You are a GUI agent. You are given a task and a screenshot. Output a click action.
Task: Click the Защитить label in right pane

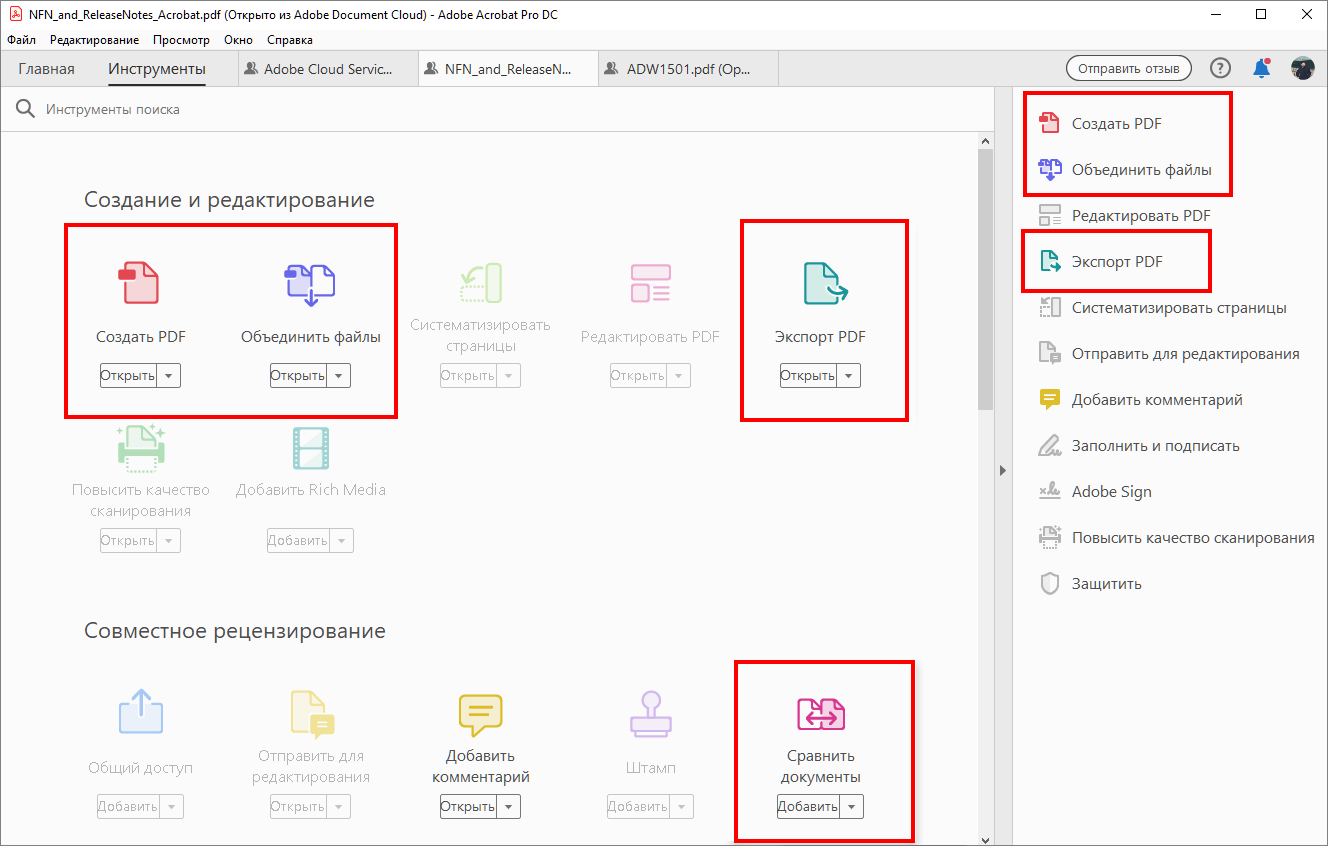1107,583
